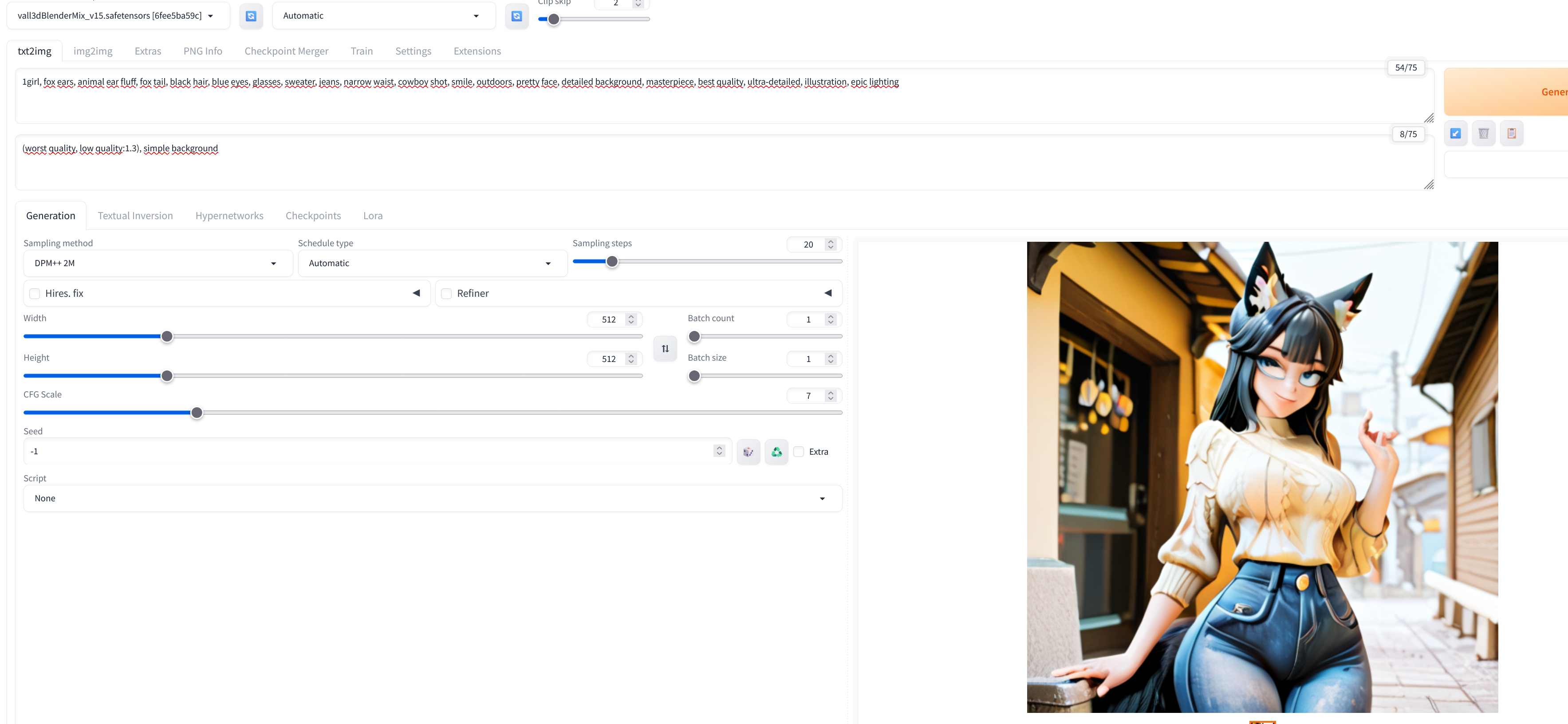
Task: Click the blue arrow read-parameters icon
Action: 1455,133
